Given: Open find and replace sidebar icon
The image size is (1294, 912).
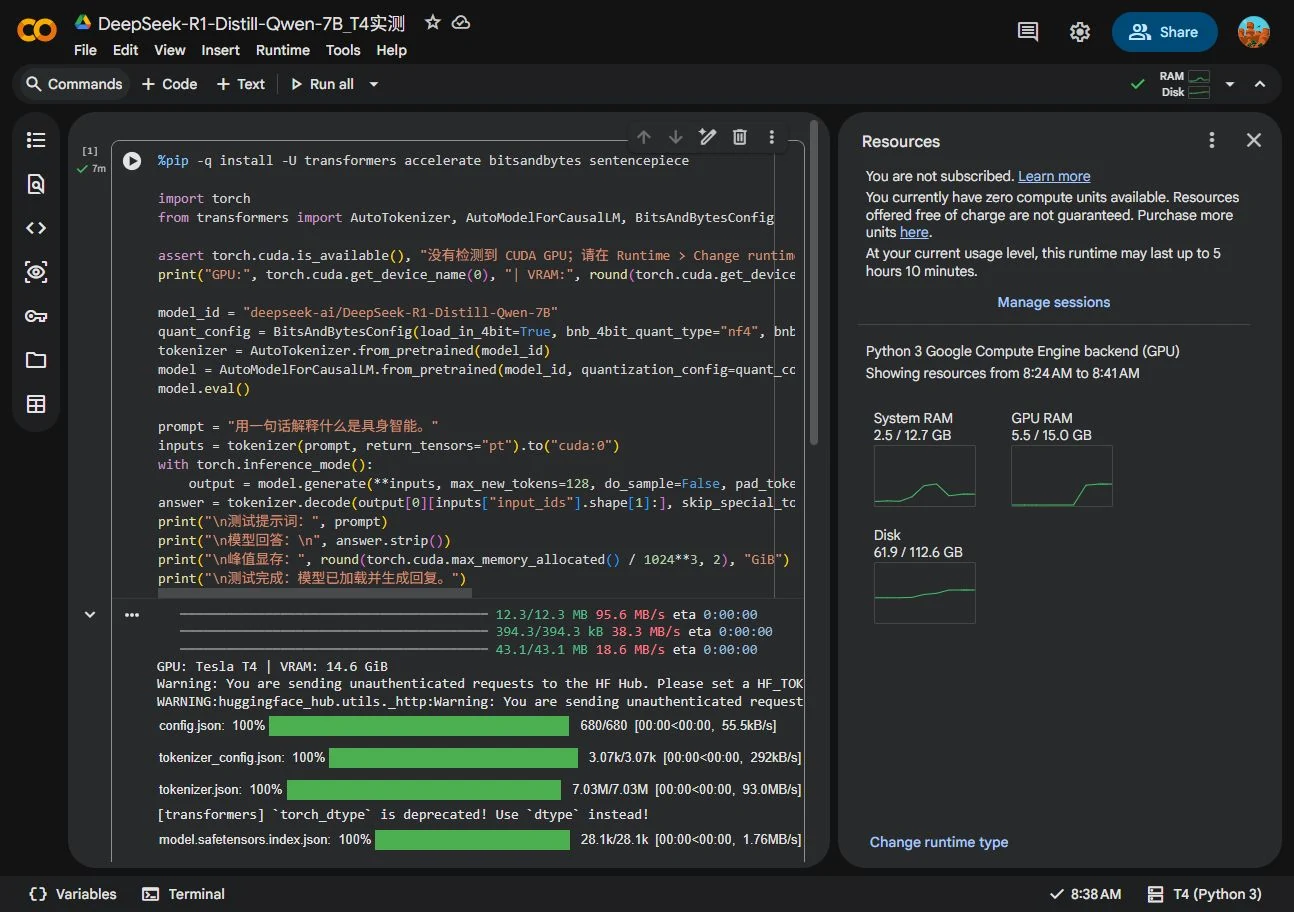Looking at the screenshot, I should 36,184.
